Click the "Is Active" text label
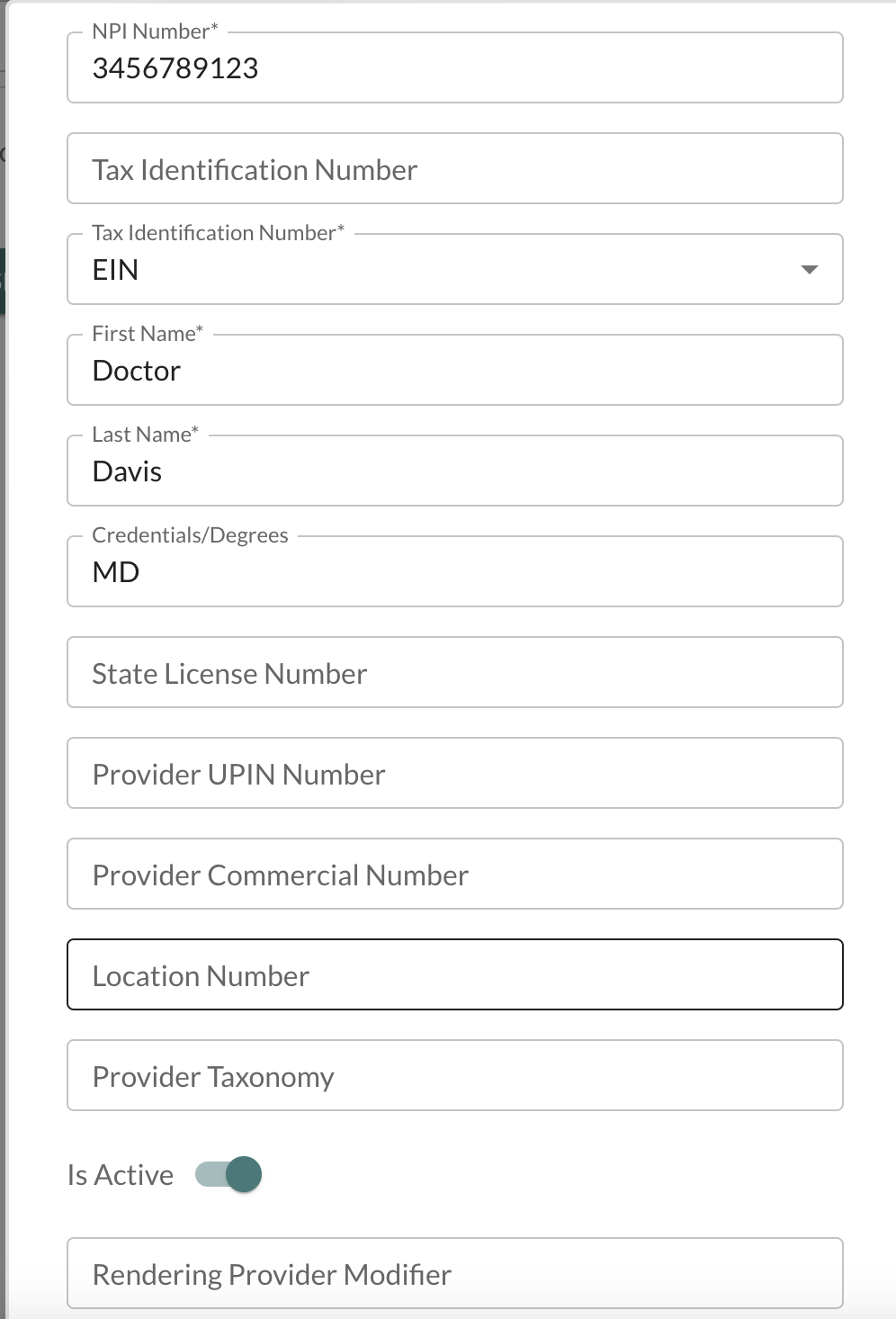Viewport: 896px width, 1319px height. [x=121, y=1175]
